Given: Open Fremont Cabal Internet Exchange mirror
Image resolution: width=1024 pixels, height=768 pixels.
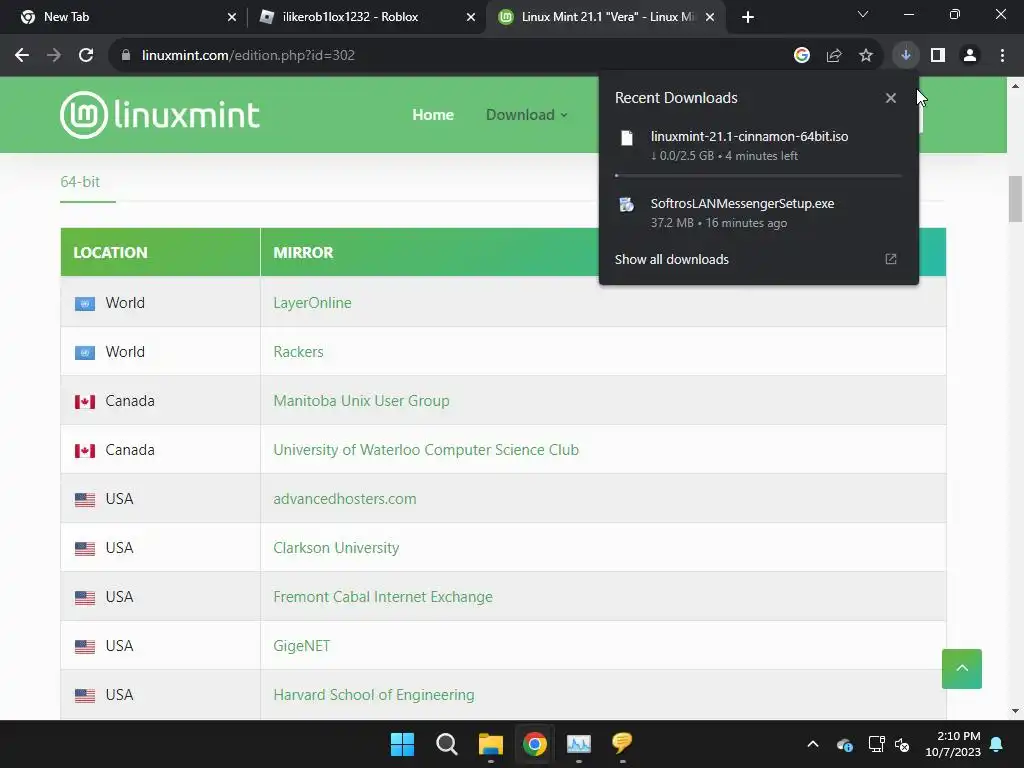Looking at the screenshot, I should (383, 597).
